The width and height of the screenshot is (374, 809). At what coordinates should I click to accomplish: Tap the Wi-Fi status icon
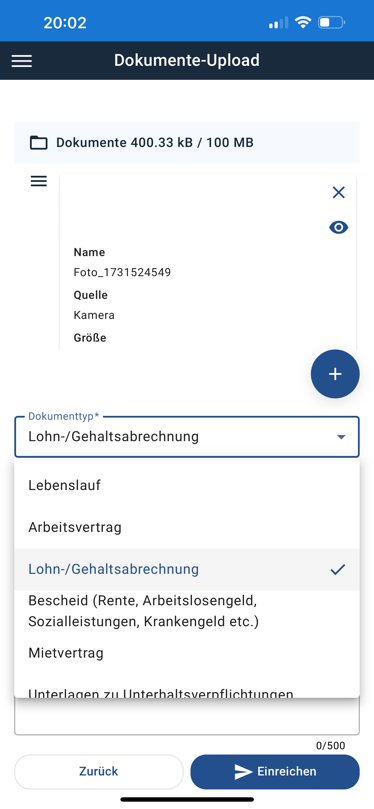pos(303,22)
